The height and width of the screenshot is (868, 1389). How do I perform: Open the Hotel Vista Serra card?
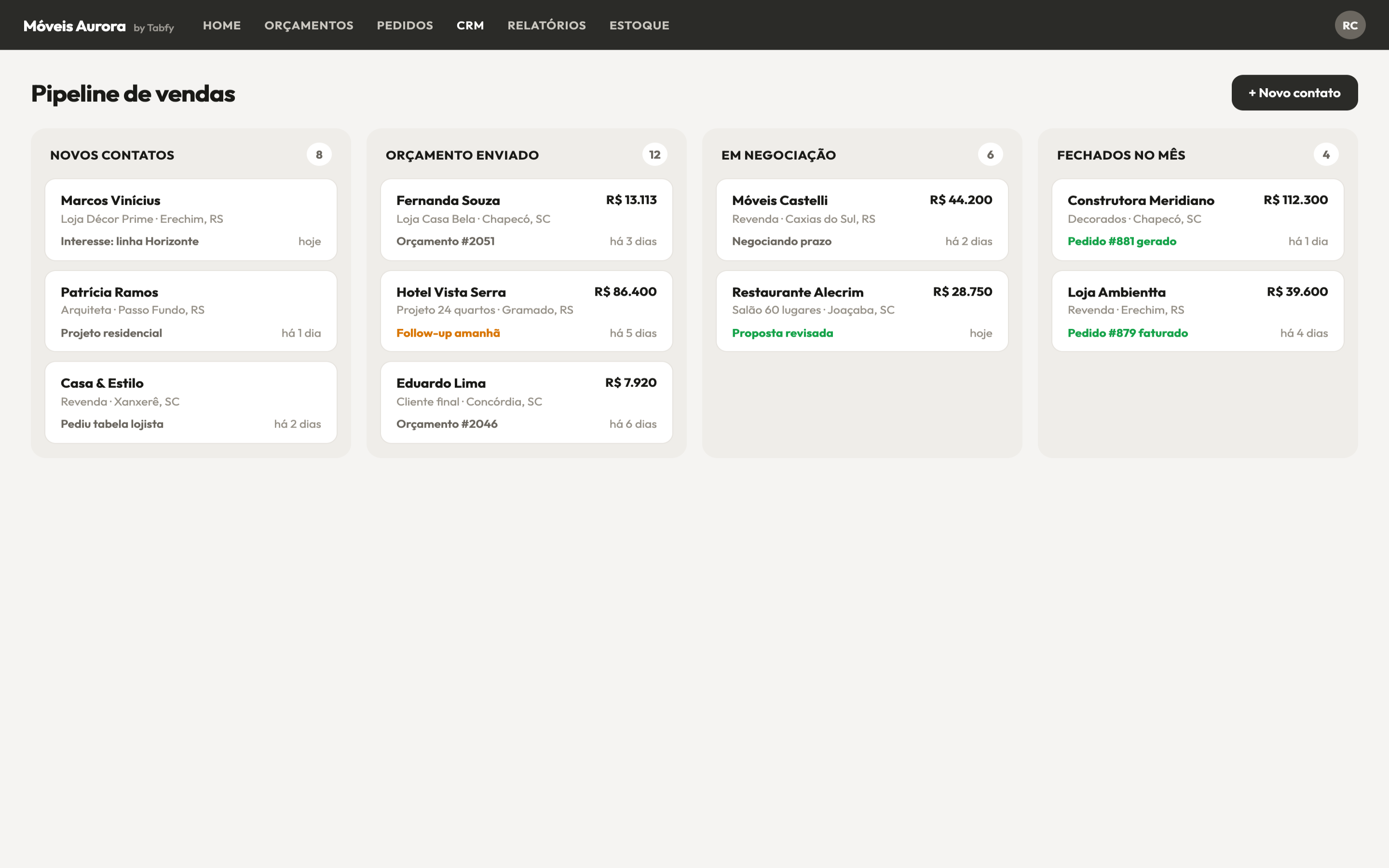pos(526,311)
